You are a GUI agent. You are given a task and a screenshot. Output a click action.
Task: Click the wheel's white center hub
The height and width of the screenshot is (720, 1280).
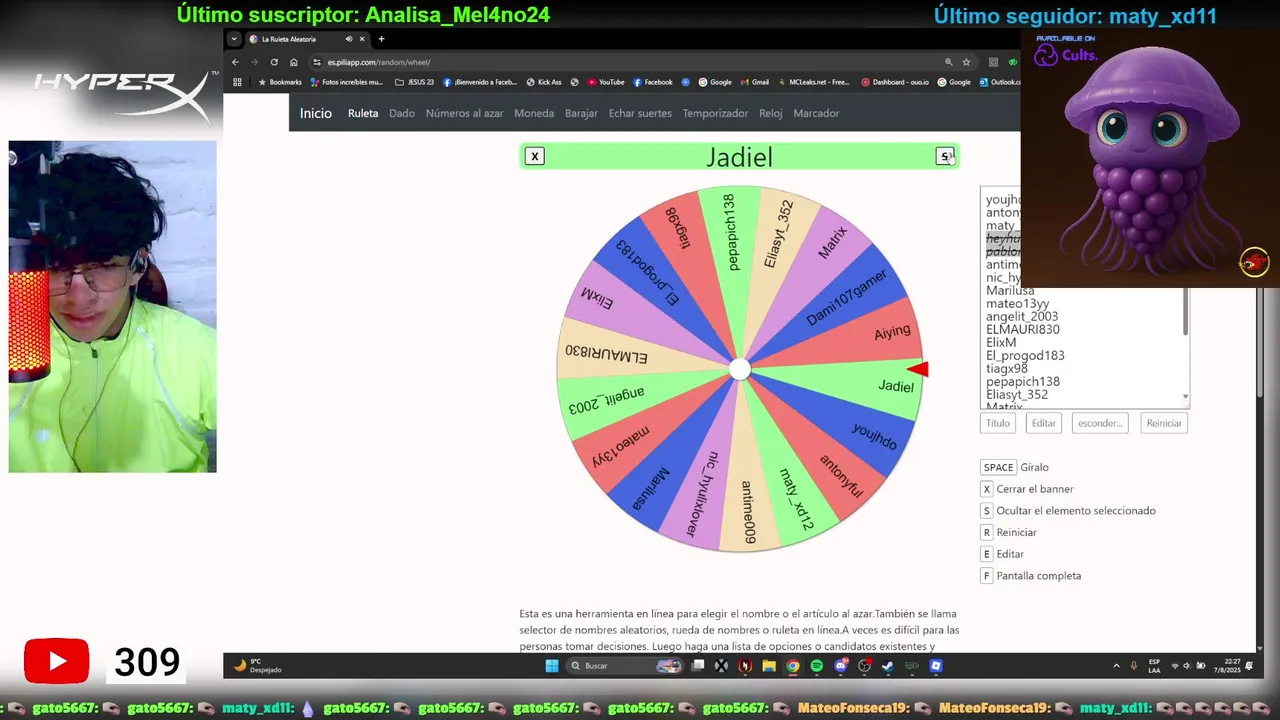(x=739, y=369)
